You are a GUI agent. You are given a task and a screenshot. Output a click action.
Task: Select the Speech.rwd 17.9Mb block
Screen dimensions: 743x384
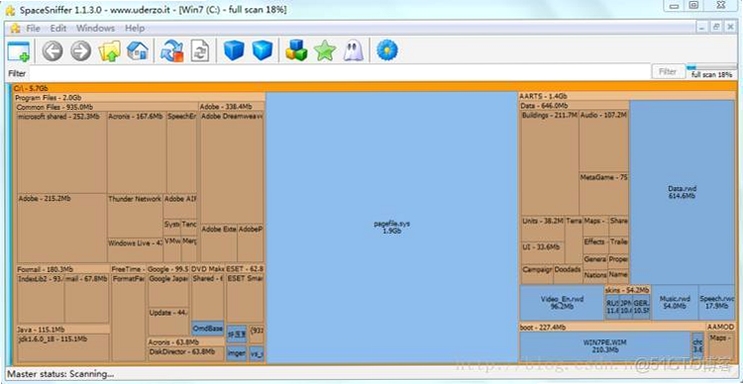click(x=716, y=302)
